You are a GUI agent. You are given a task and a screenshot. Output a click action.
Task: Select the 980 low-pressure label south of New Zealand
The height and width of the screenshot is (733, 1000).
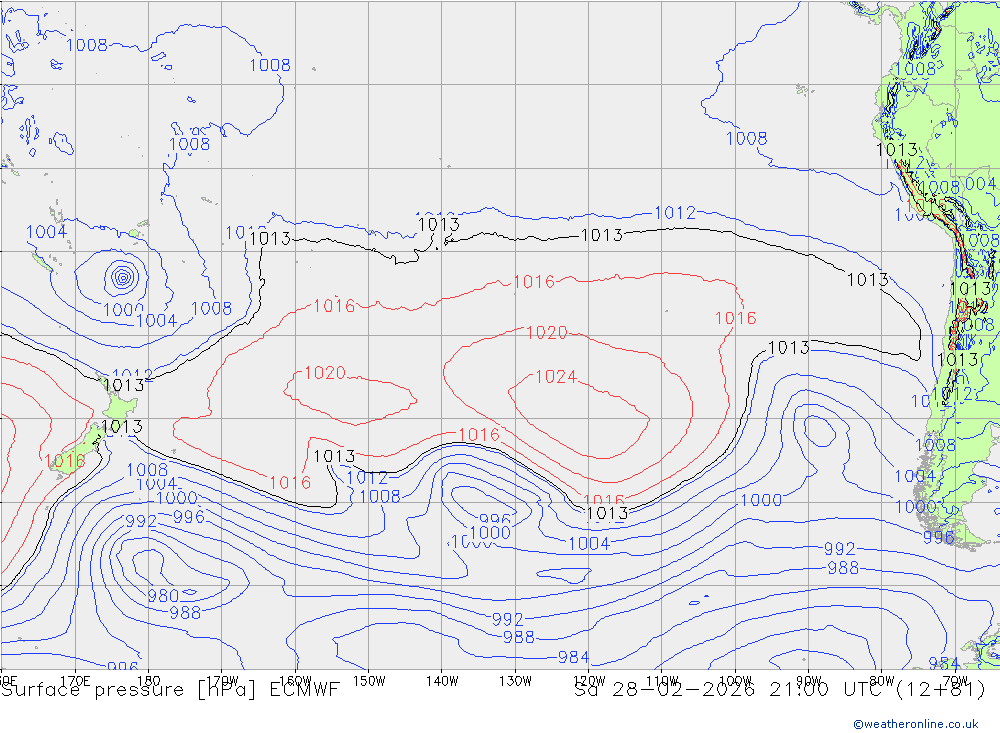163,596
